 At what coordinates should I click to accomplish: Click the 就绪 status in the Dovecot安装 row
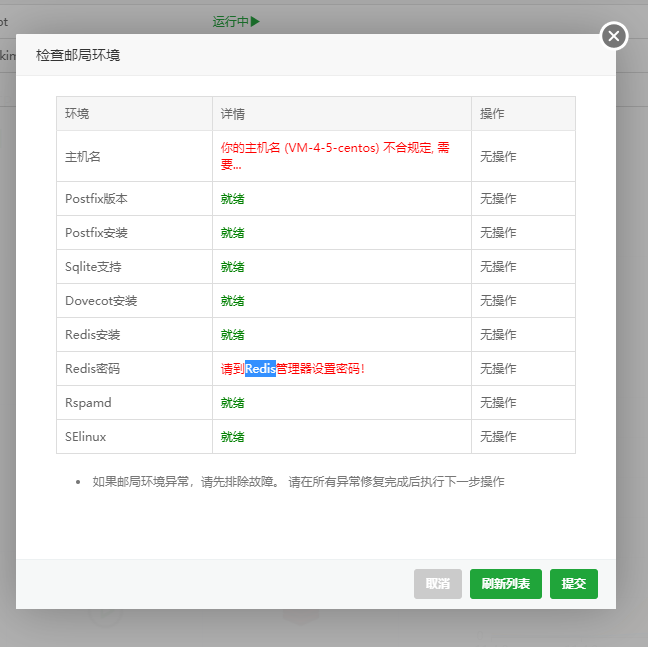click(x=232, y=300)
